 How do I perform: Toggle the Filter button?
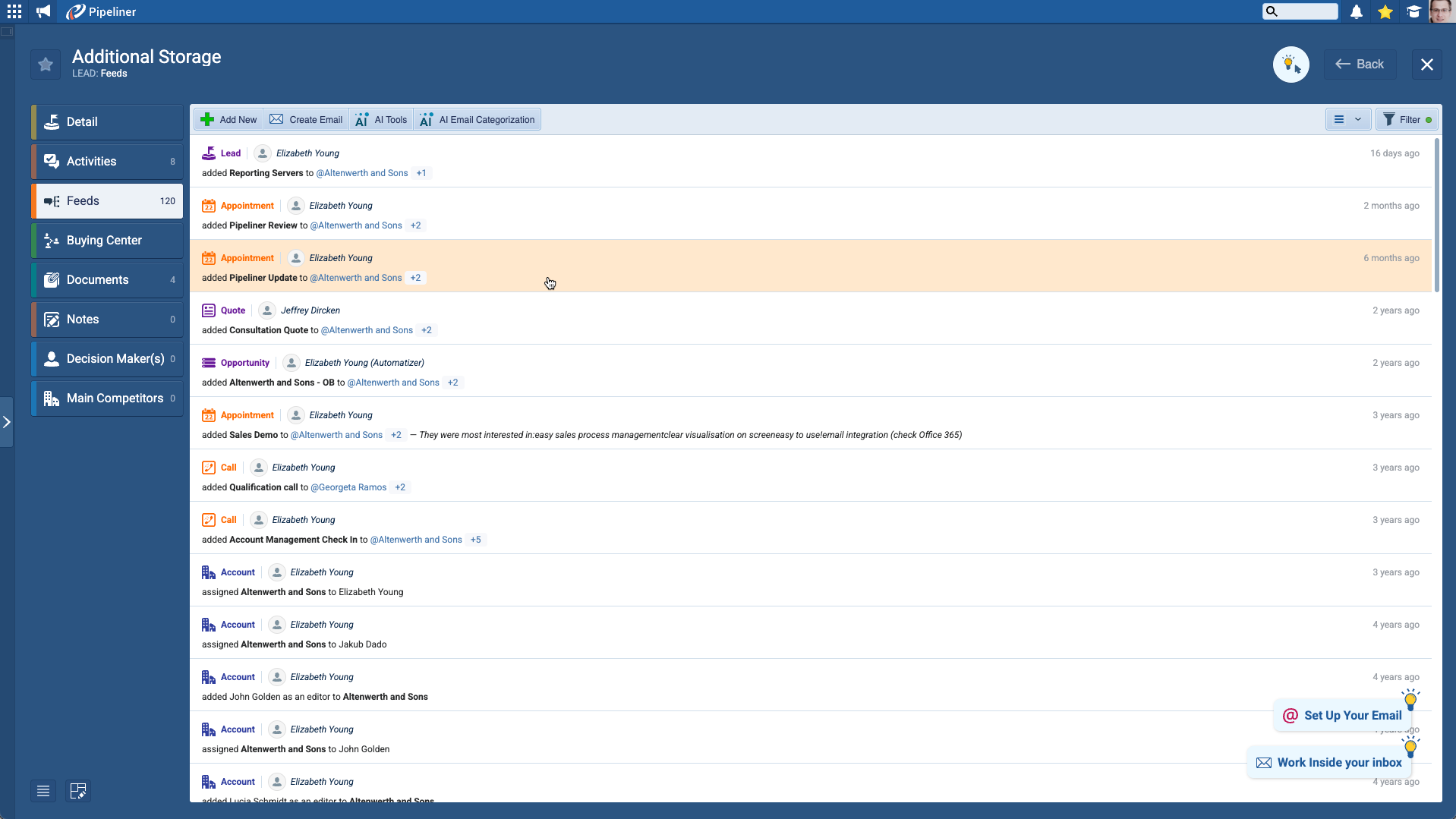coord(1407,119)
